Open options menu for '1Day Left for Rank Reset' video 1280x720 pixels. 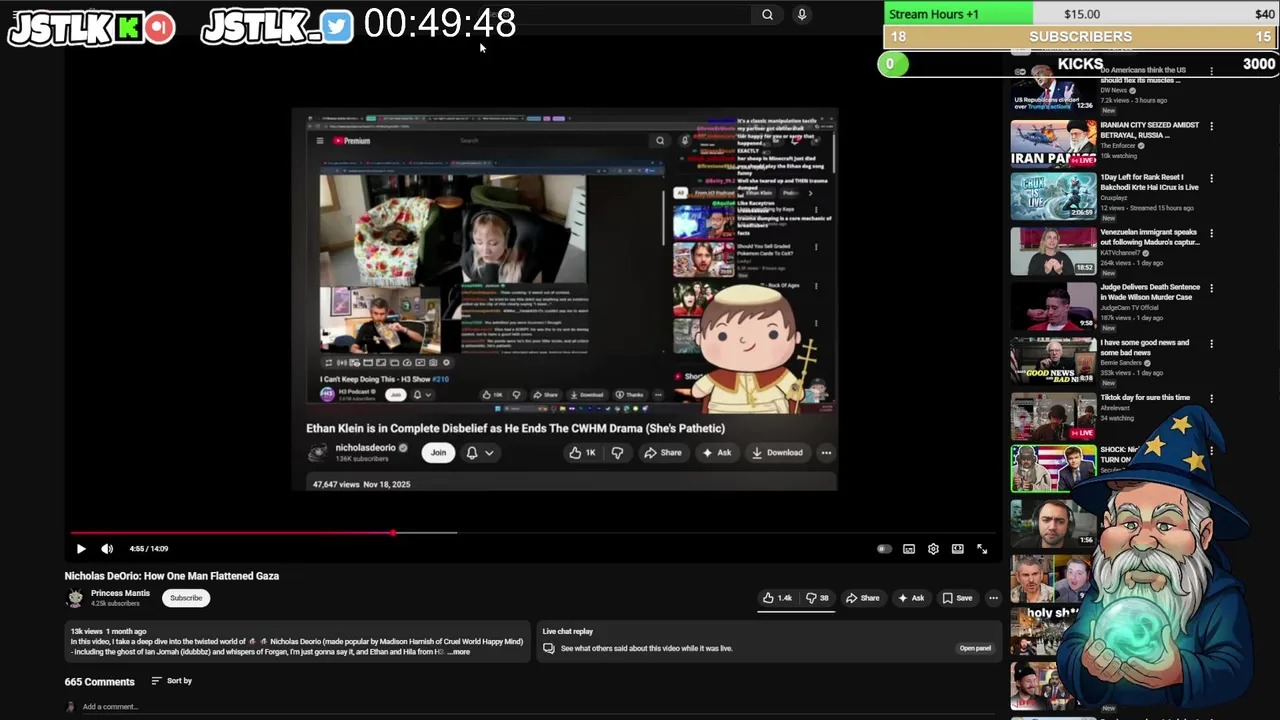[x=1211, y=179]
